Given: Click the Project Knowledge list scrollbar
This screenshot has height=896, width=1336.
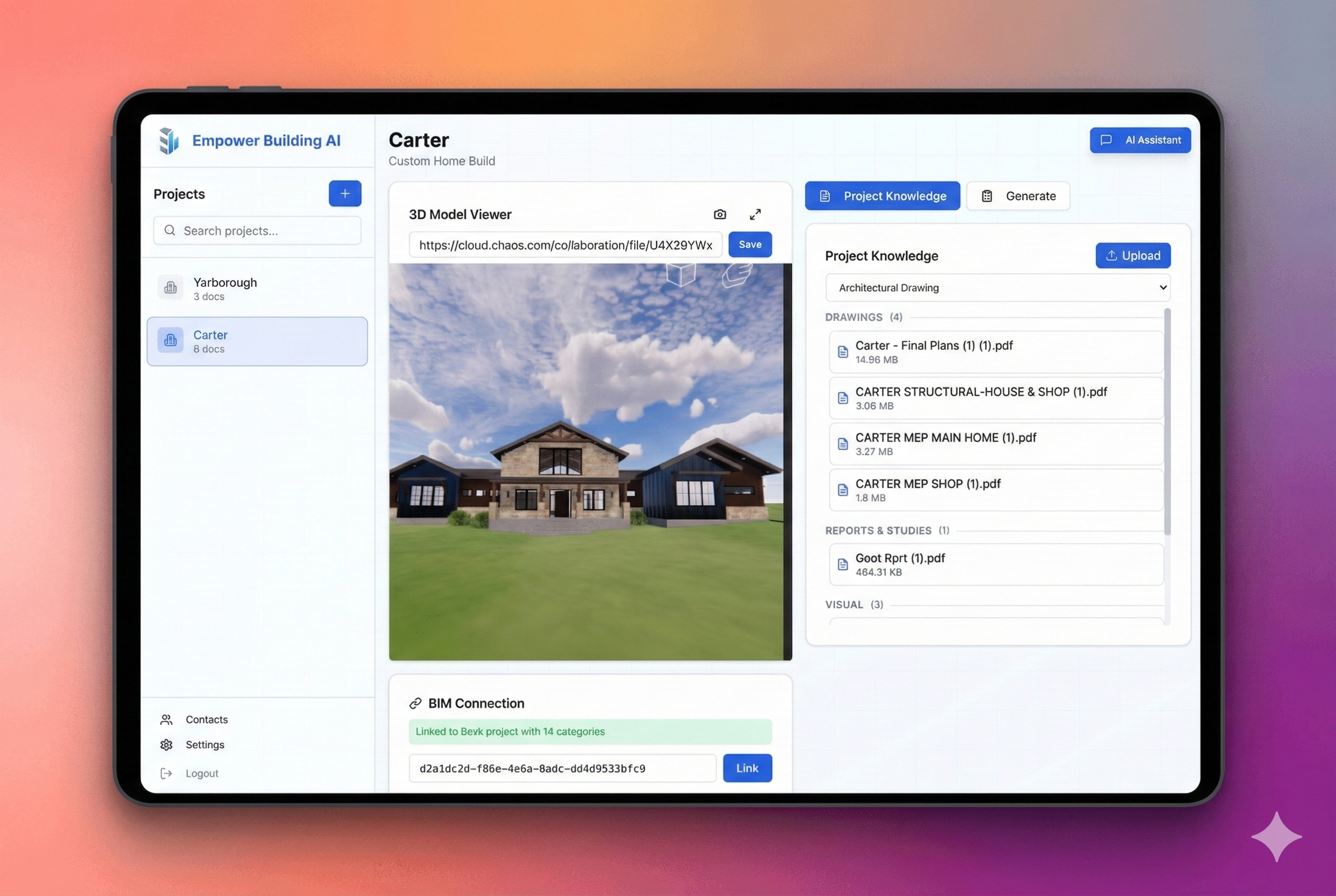Looking at the screenshot, I should pos(1167,422).
